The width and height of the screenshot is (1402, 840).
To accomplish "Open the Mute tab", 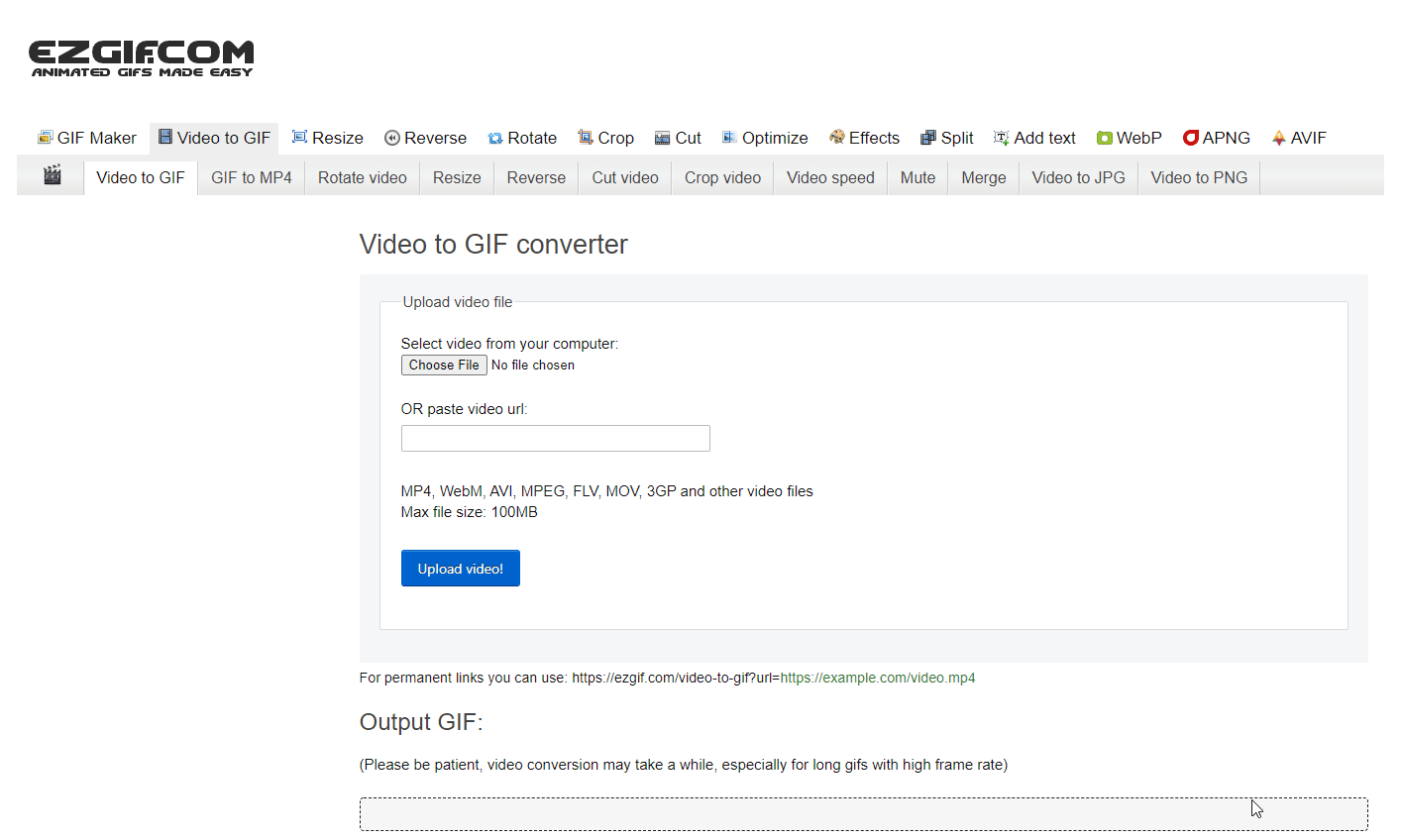I will [917, 178].
